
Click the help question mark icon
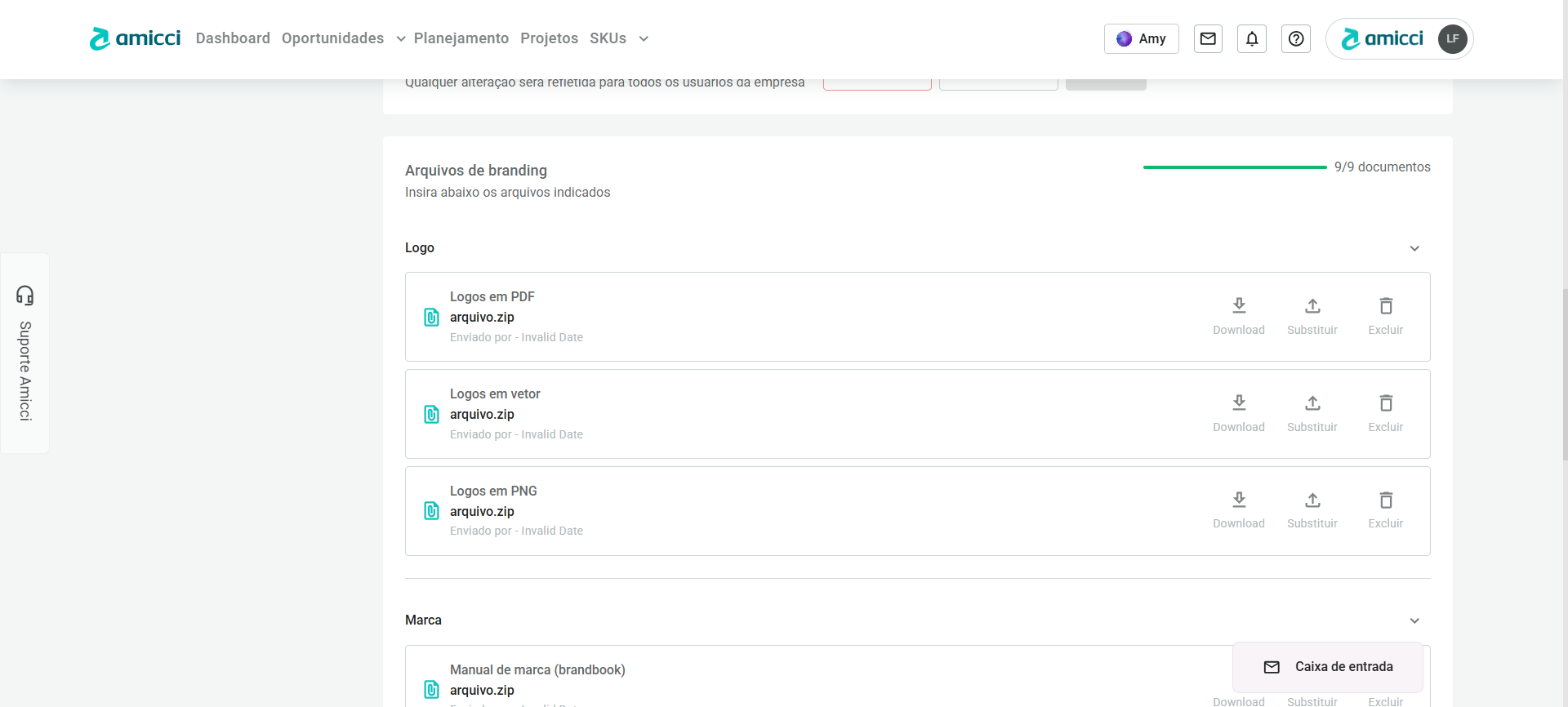(1296, 38)
